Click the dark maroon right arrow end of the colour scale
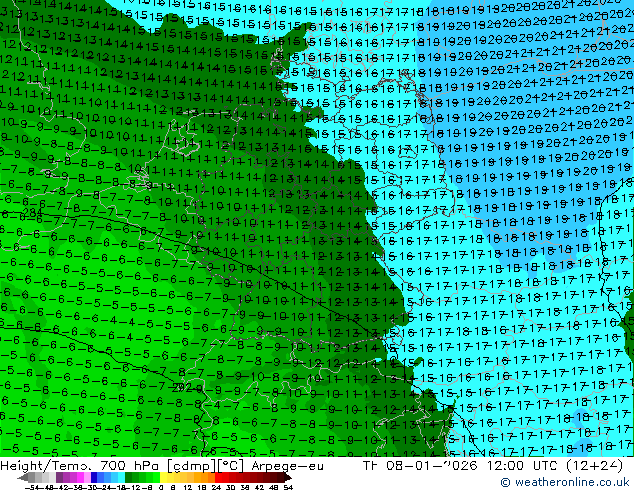 point(288,478)
